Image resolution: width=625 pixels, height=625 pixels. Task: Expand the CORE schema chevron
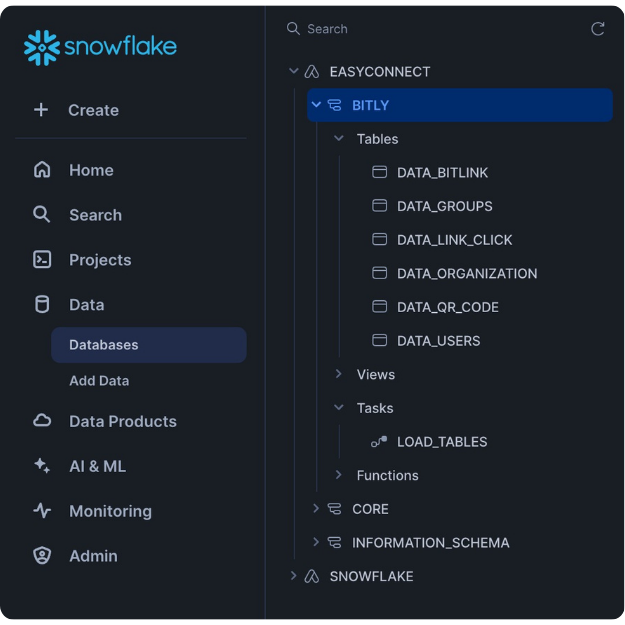316,508
